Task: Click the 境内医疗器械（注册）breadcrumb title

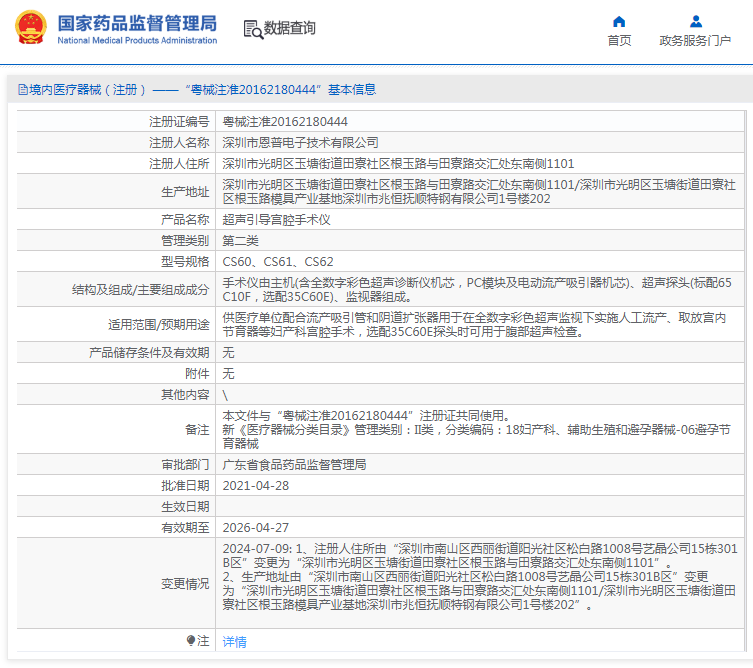Action: pos(87,90)
